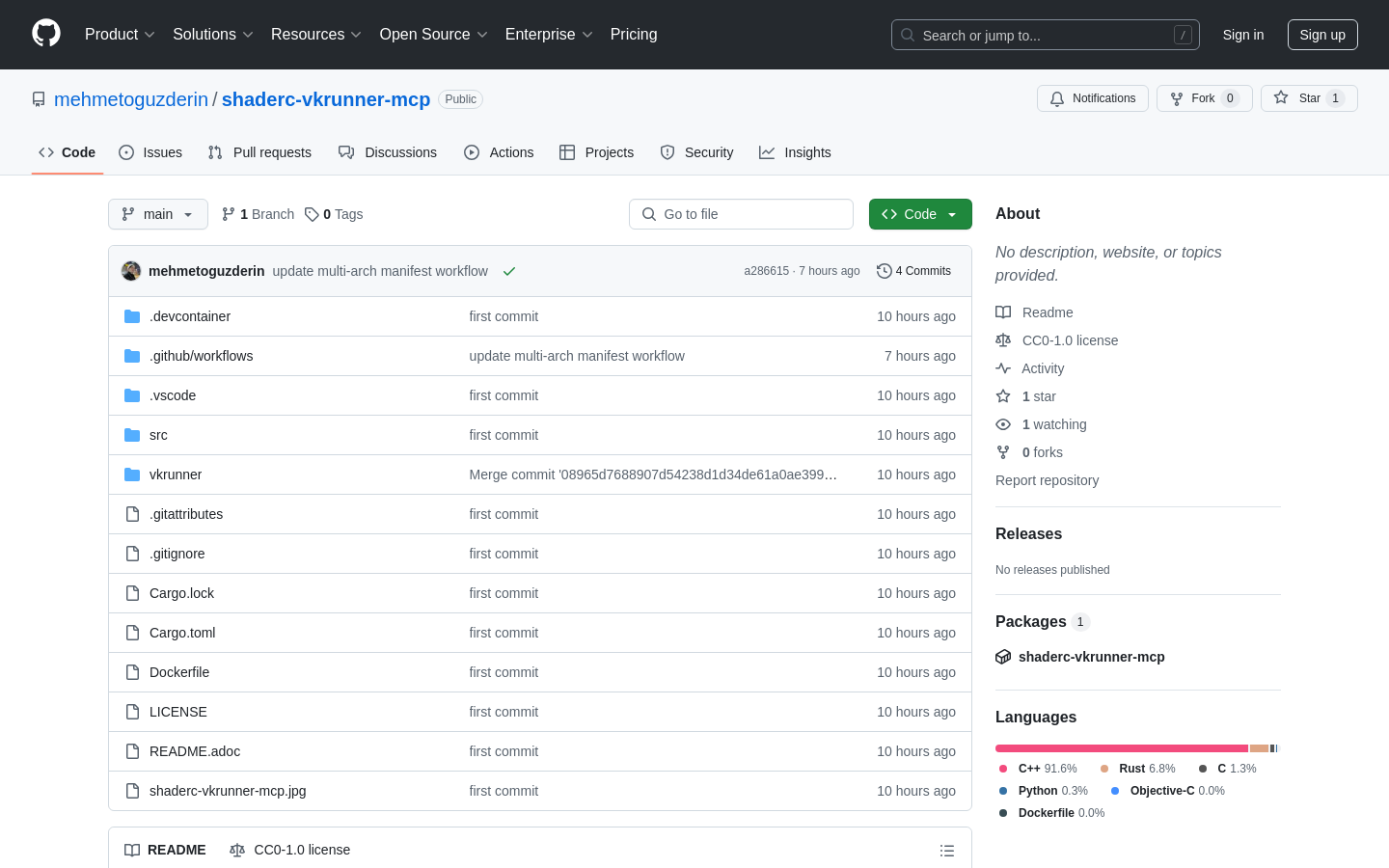Switch to the Pull requests tab

click(x=259, y=152)
